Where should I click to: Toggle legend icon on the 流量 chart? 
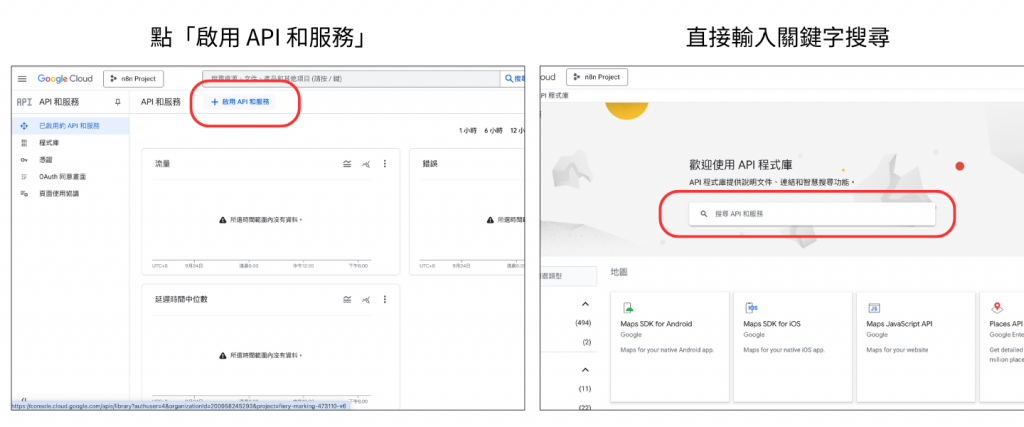[x=347, y=164]
